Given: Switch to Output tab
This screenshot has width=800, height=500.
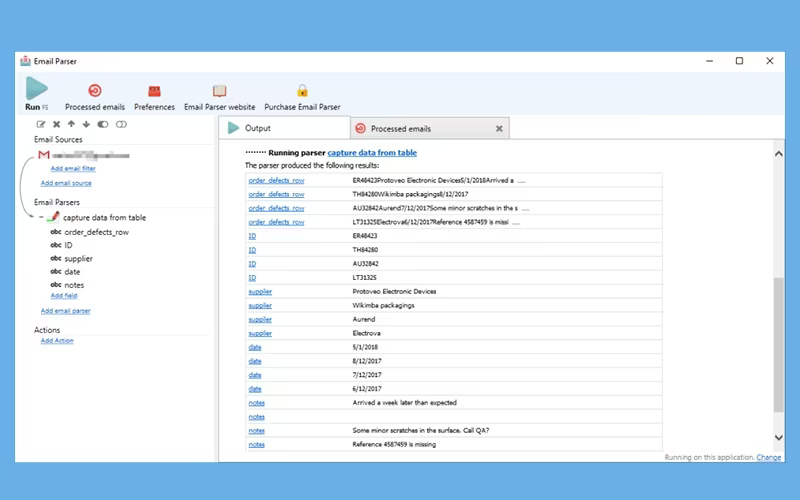Looking at the screenshot, I should coord(285,128).
